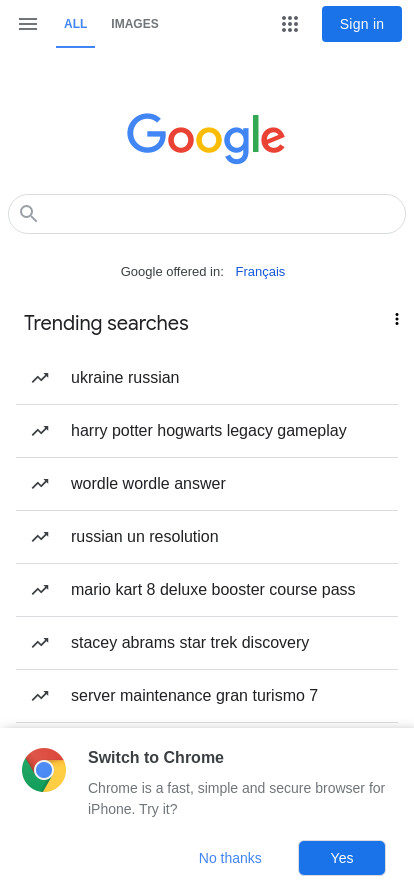Select russian un resolution trending search
Image resolution: width=414 pixels, height=896 pixels.
207,537
